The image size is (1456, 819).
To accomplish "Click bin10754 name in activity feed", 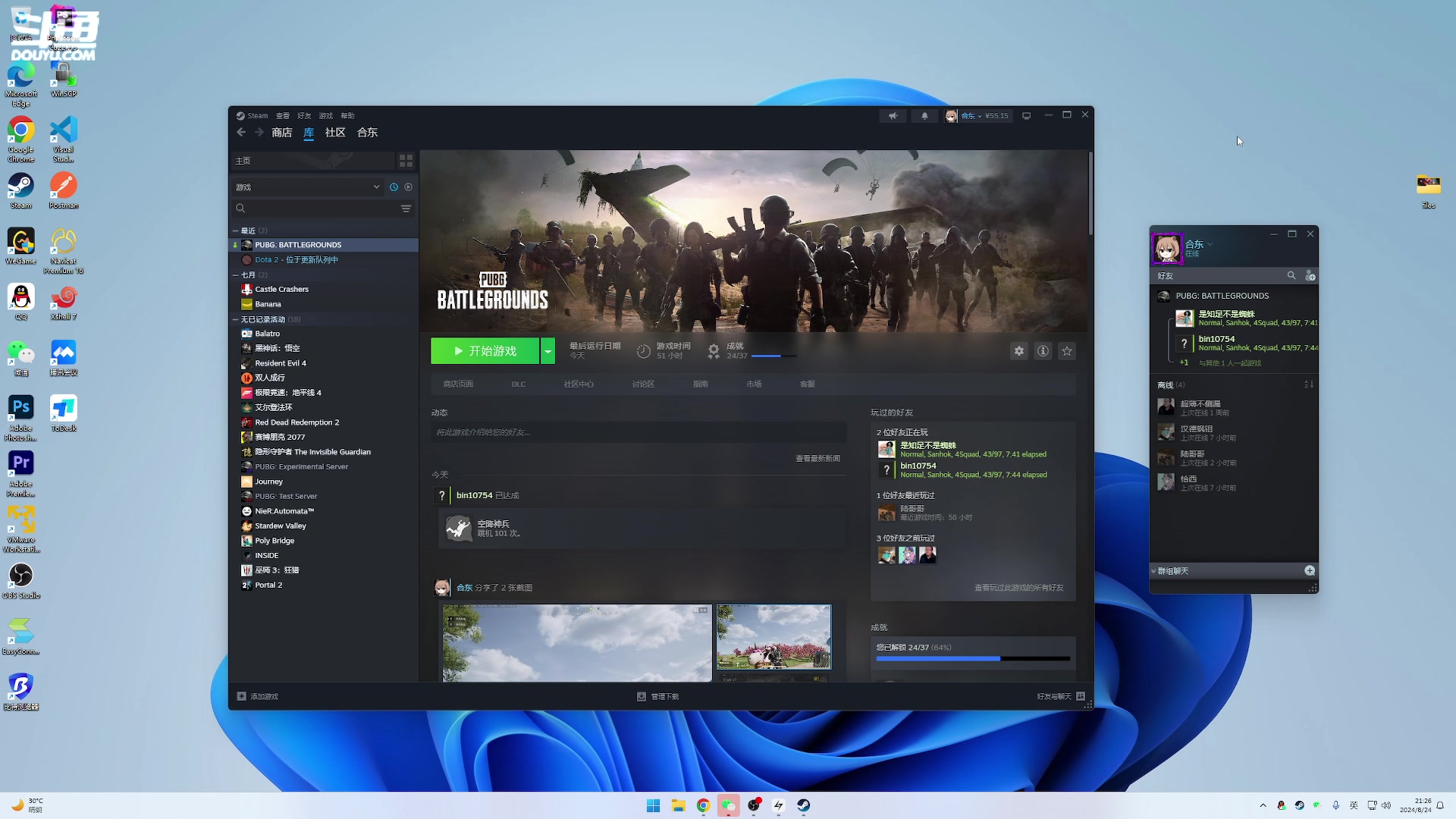I will coord(475,495).
